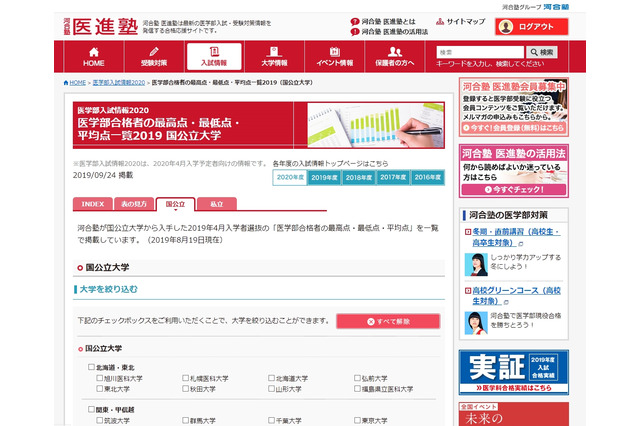Switch to the 国公立 tab
640x426 pixels.
click(x=176, y=204)
